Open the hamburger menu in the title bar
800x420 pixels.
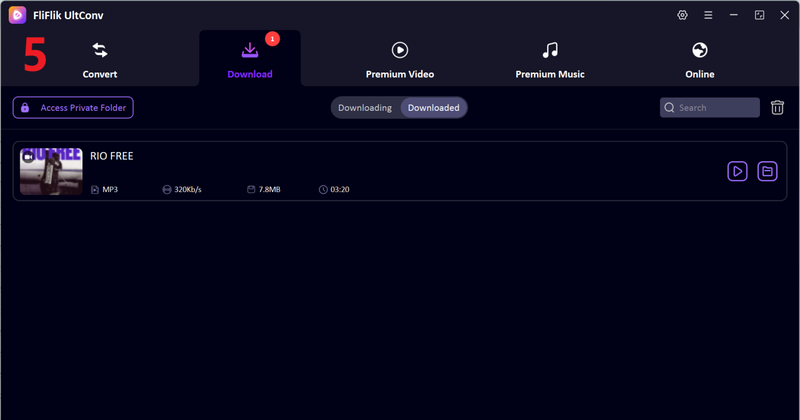click(708, 15)
